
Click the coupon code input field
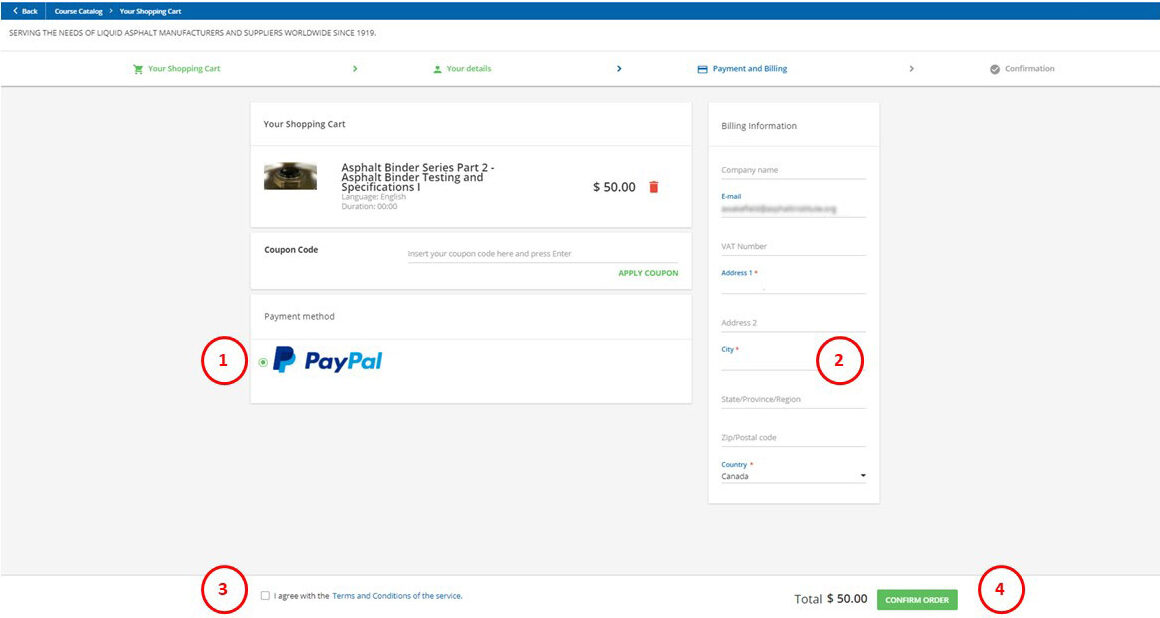542,254
